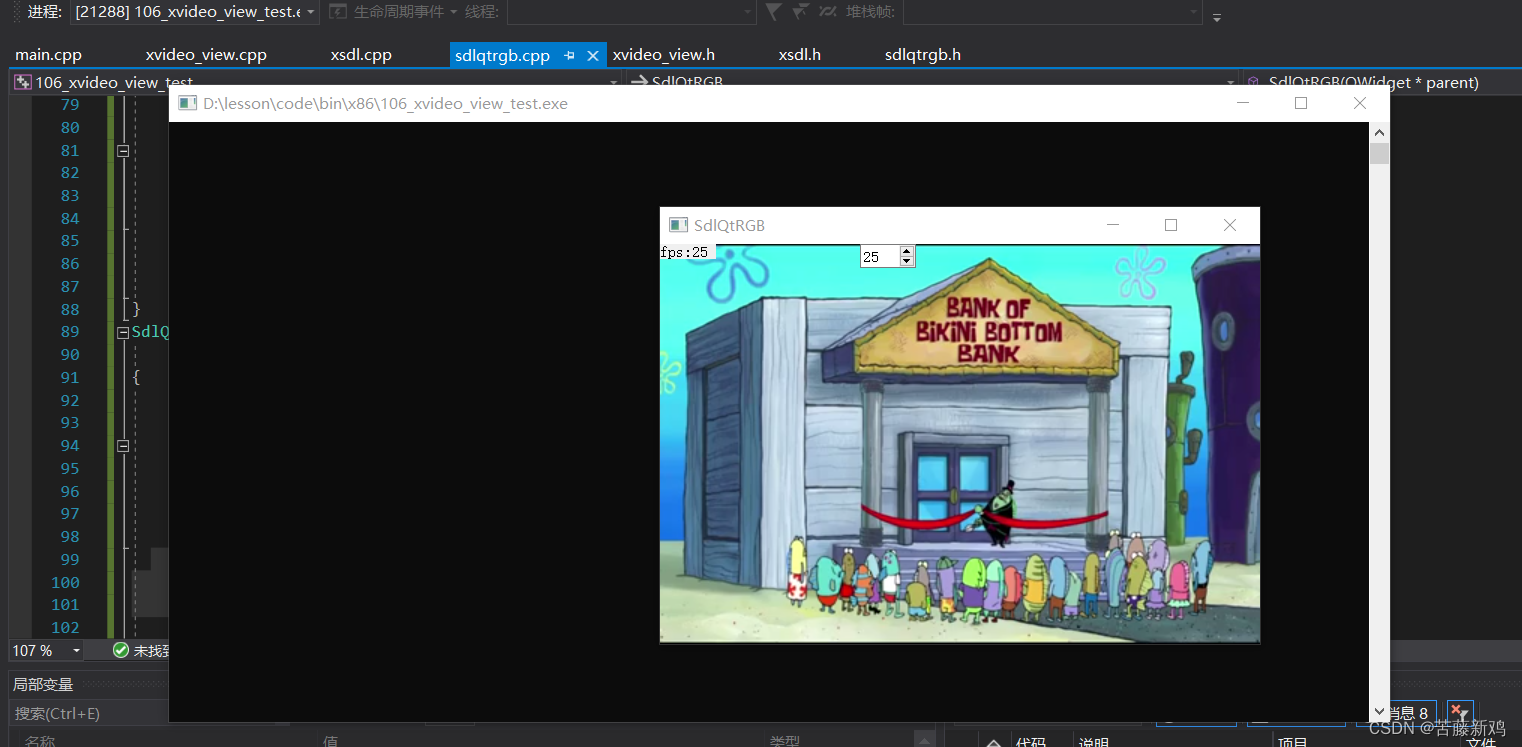Open the stack frame dropdown
Viewport: 1522px width, 747px height.
point(1052,12)
